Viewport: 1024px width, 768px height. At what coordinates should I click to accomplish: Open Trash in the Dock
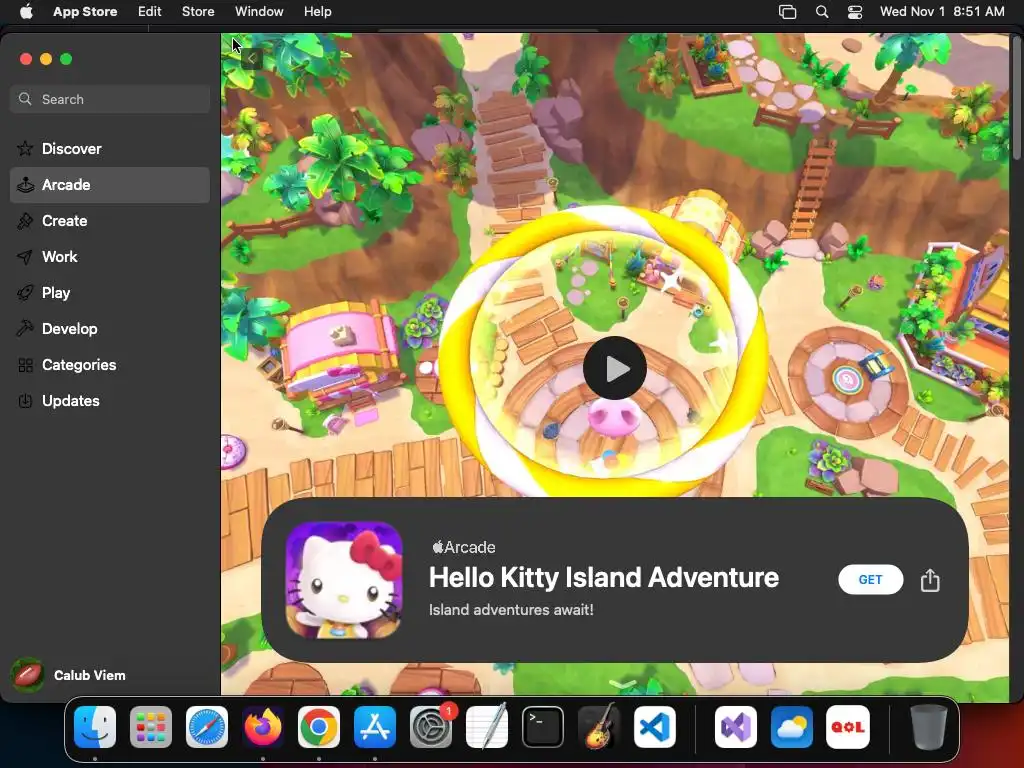pos(929,727)
